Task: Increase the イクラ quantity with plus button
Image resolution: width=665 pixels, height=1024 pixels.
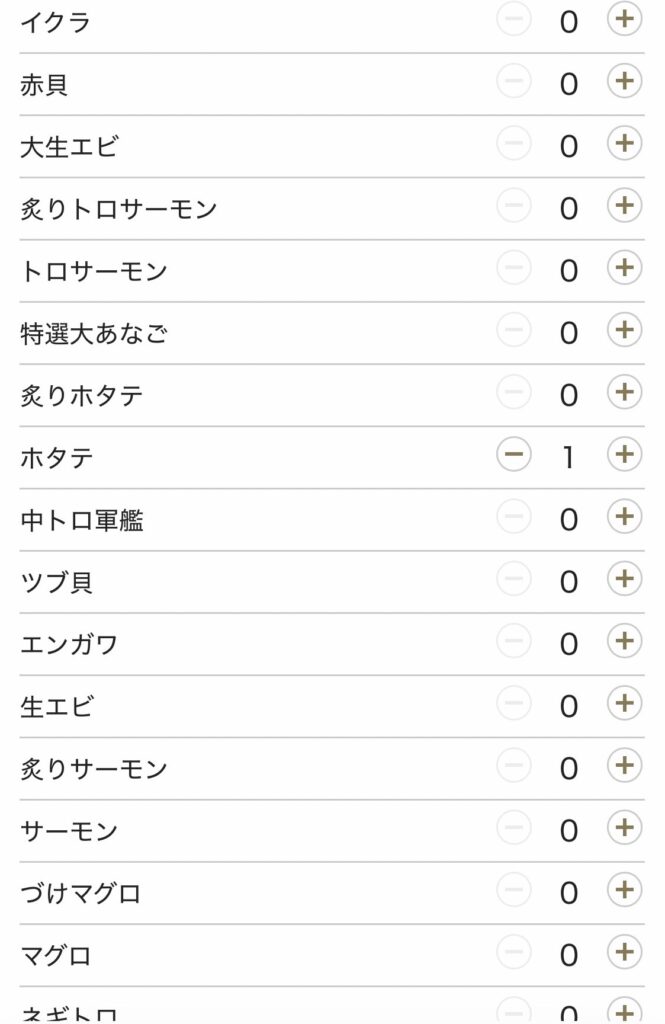Action: tap(625, 21)
